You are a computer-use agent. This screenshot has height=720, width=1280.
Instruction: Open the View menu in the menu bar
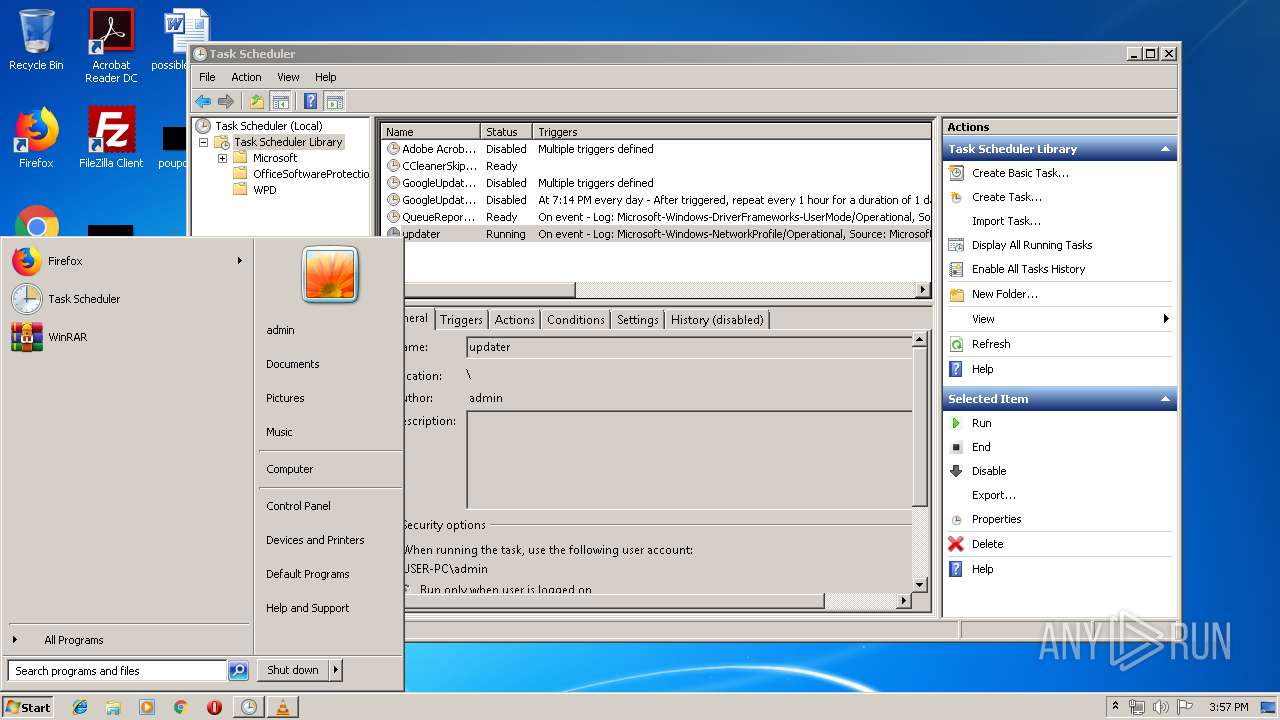288,77
